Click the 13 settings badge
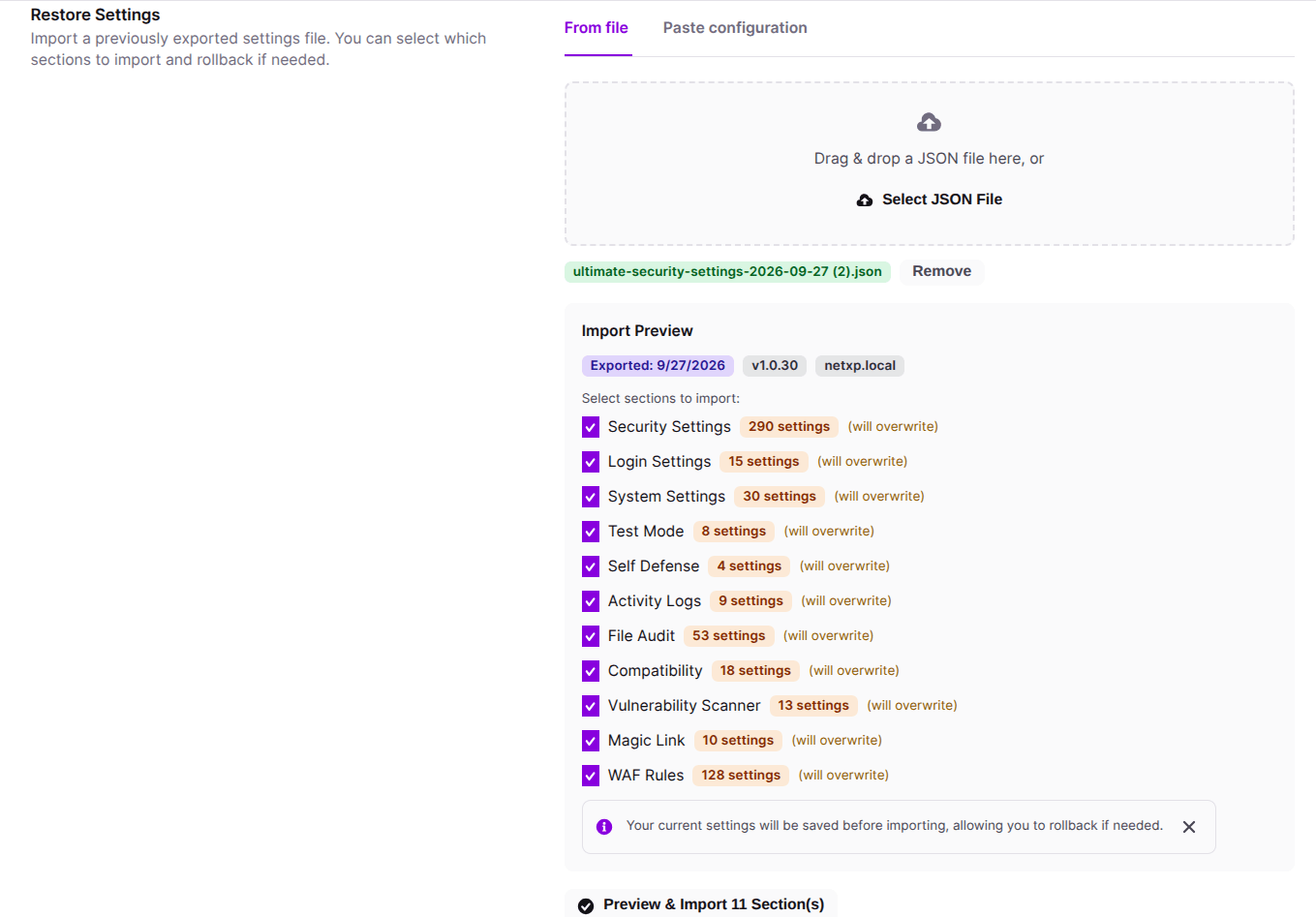Screen dimensions: 1316x917 [813, 706]
